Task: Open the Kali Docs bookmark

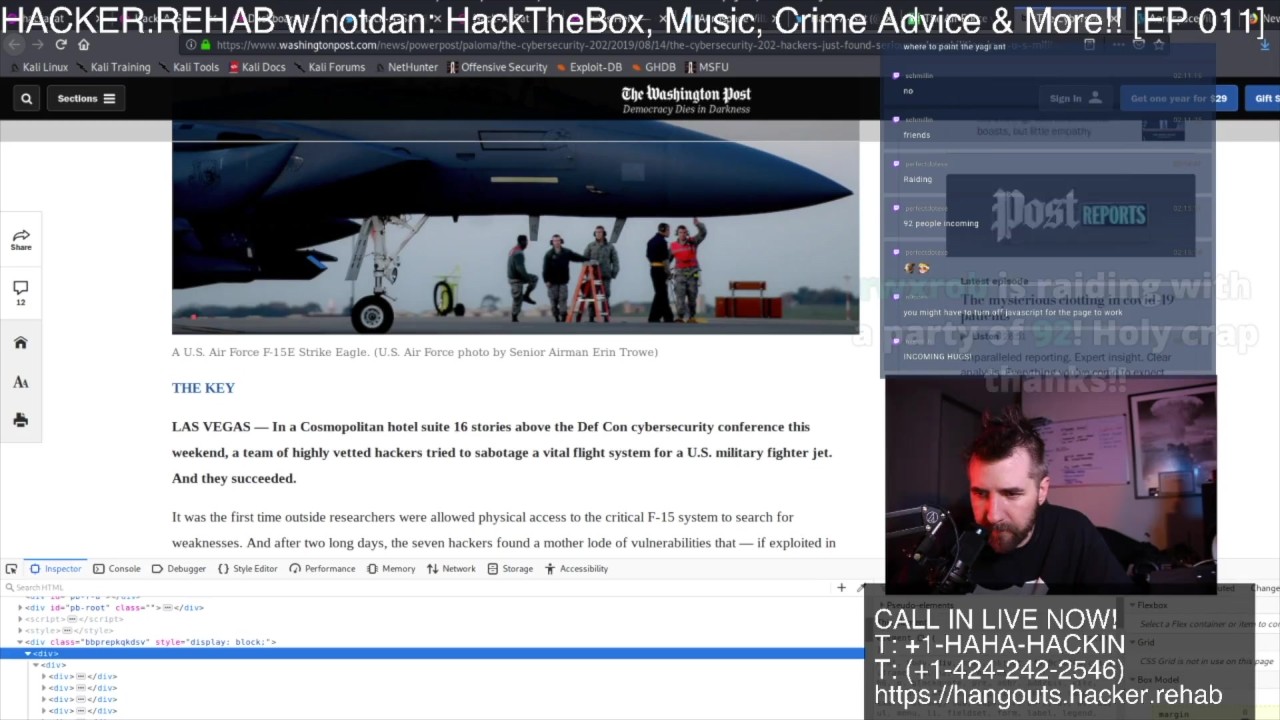Action: pyautogui.click(x=257, y=67)
